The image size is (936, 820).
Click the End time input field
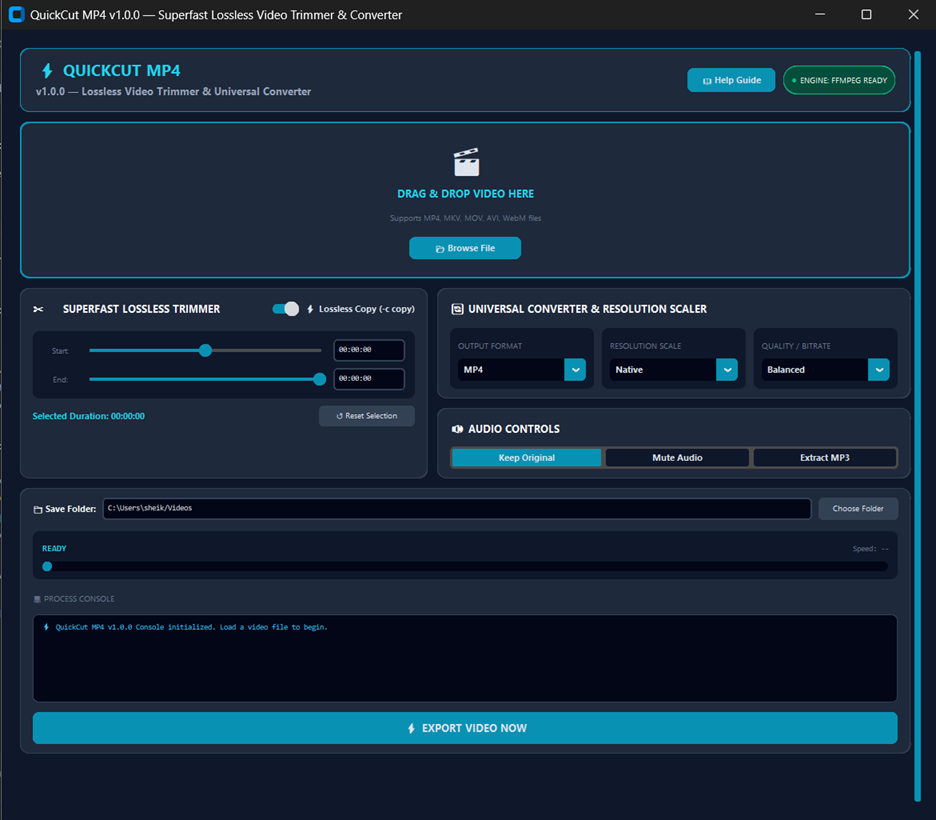(x=369, y=378)
